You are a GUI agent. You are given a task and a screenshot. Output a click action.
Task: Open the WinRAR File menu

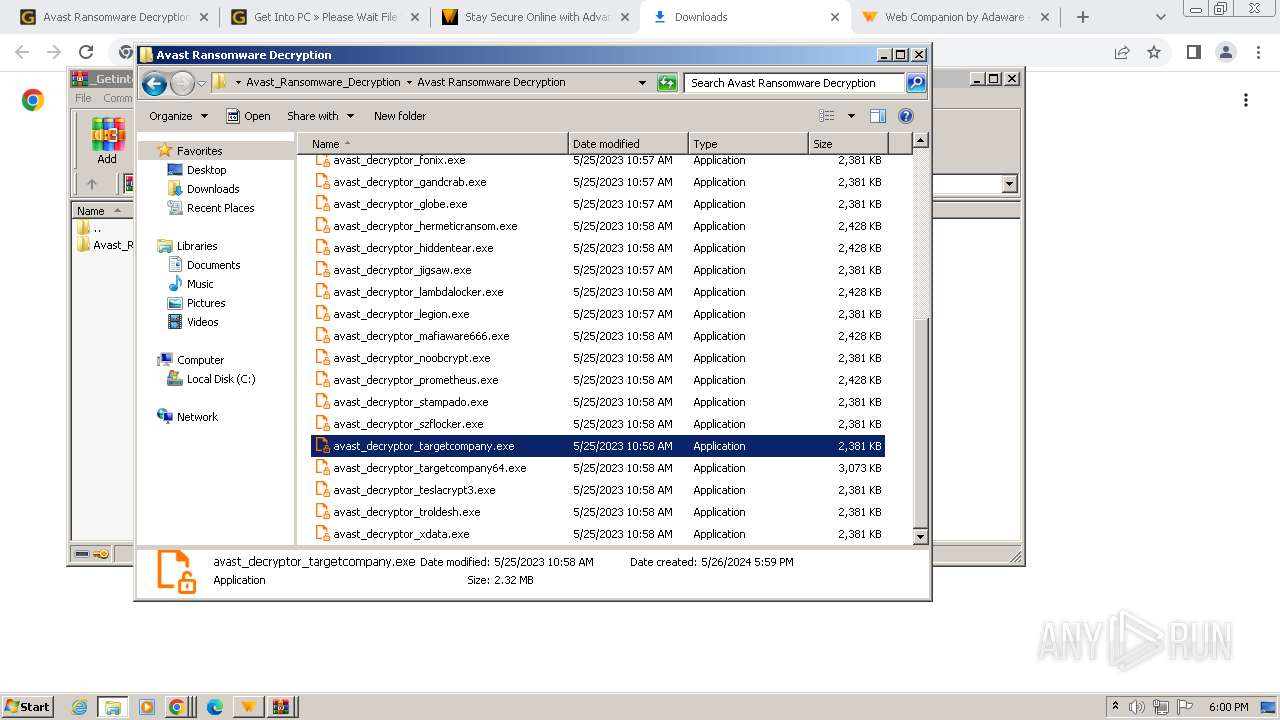tap(83, 98)
